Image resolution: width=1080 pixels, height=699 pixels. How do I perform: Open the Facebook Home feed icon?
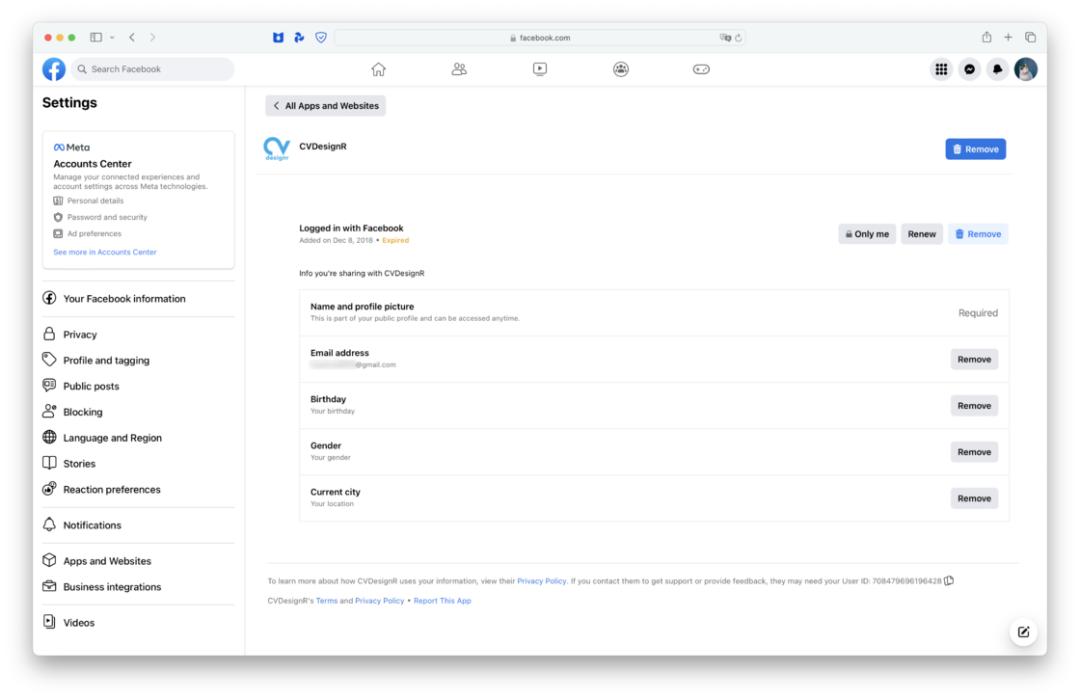click(379, 69)
